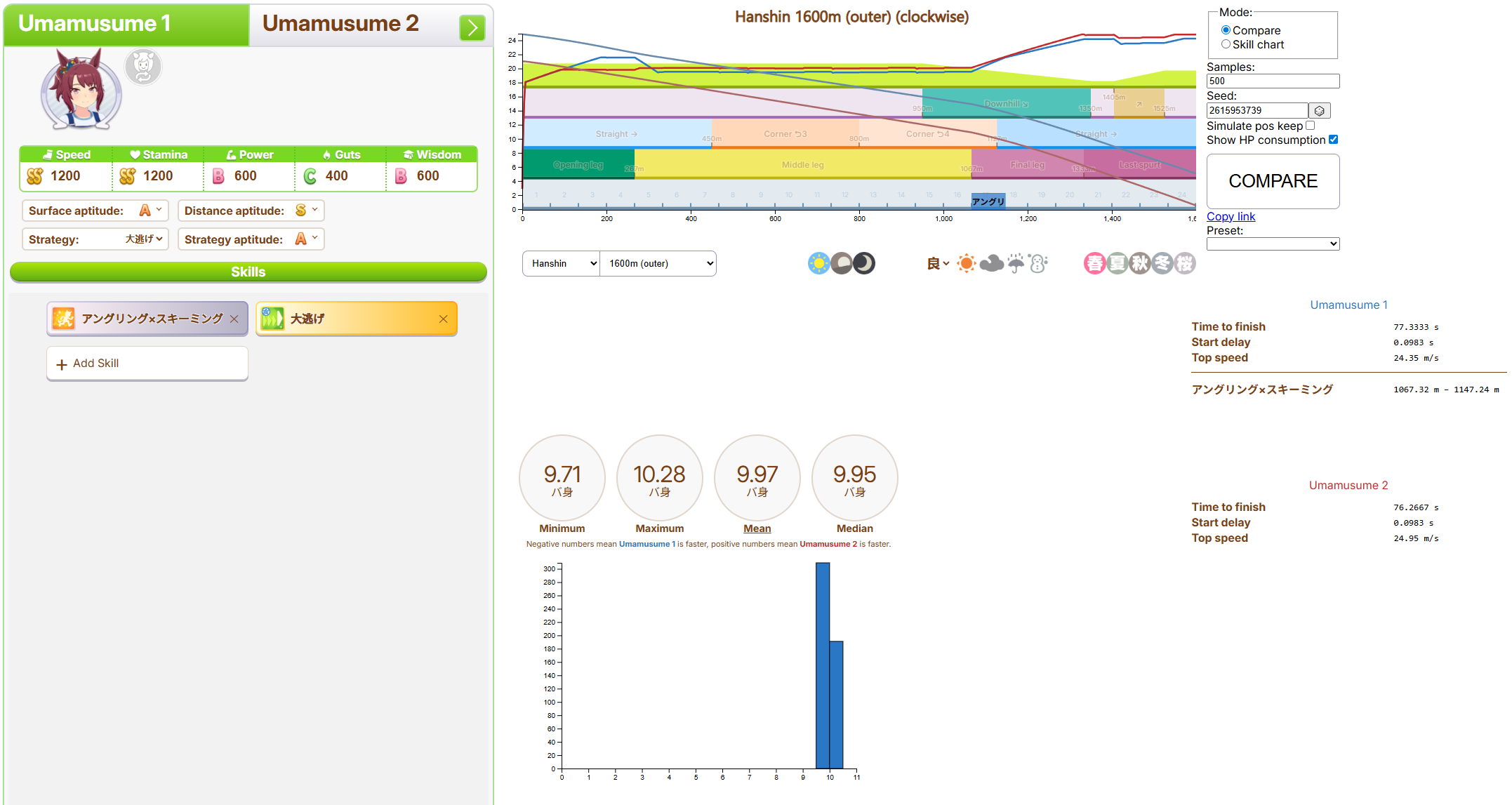
Task: Open the Hanshin racecourse dropdown
Action: coord(561,263)
